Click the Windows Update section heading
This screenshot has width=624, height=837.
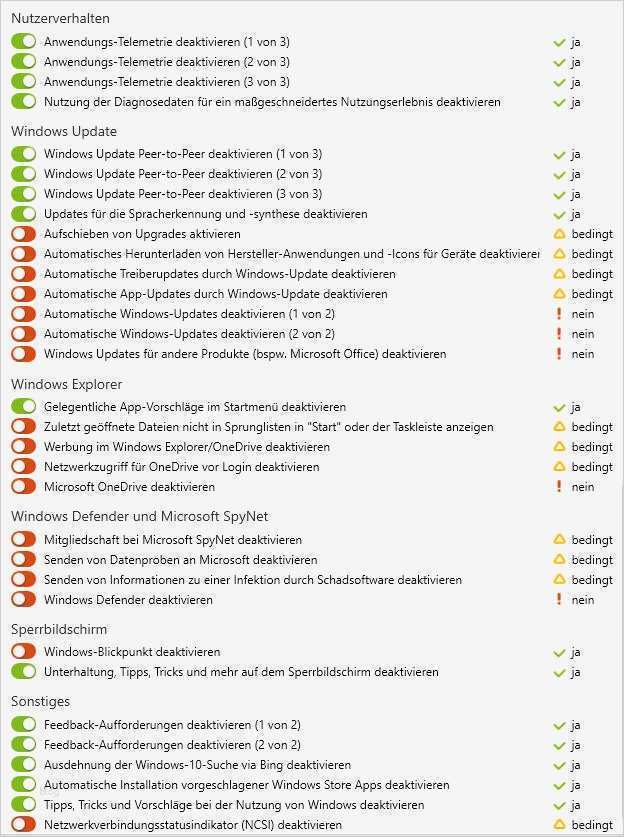[x=64, y=131]
